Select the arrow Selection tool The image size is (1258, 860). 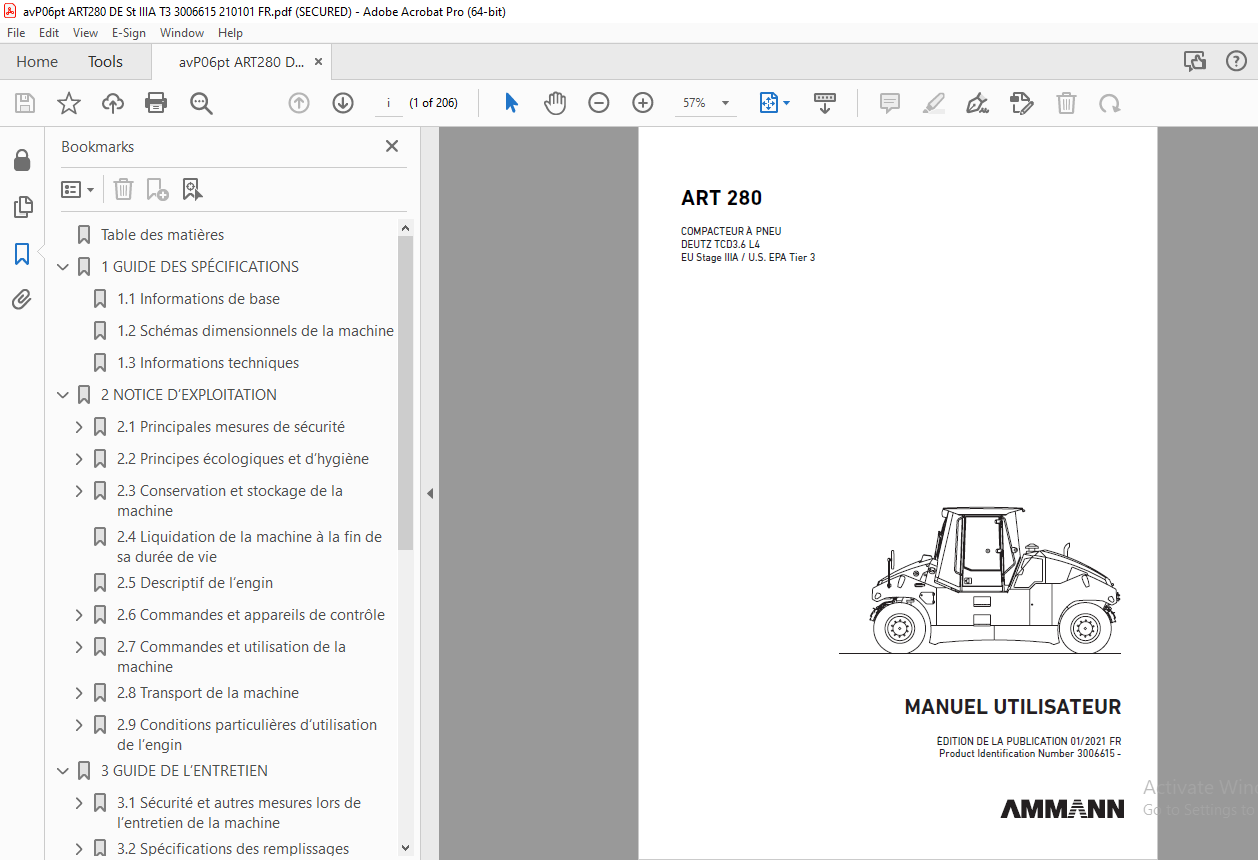(511, 103)
